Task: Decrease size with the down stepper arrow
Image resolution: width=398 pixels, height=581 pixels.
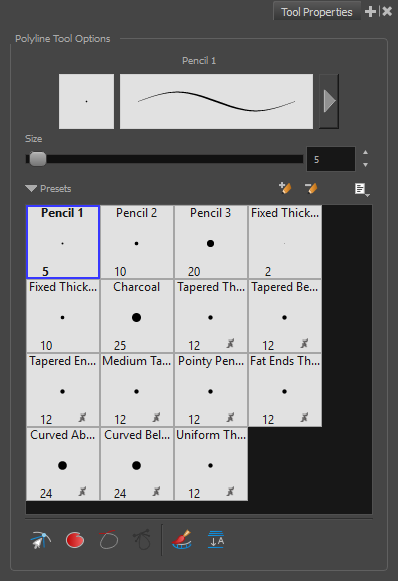Action: [x=365, y=165]
